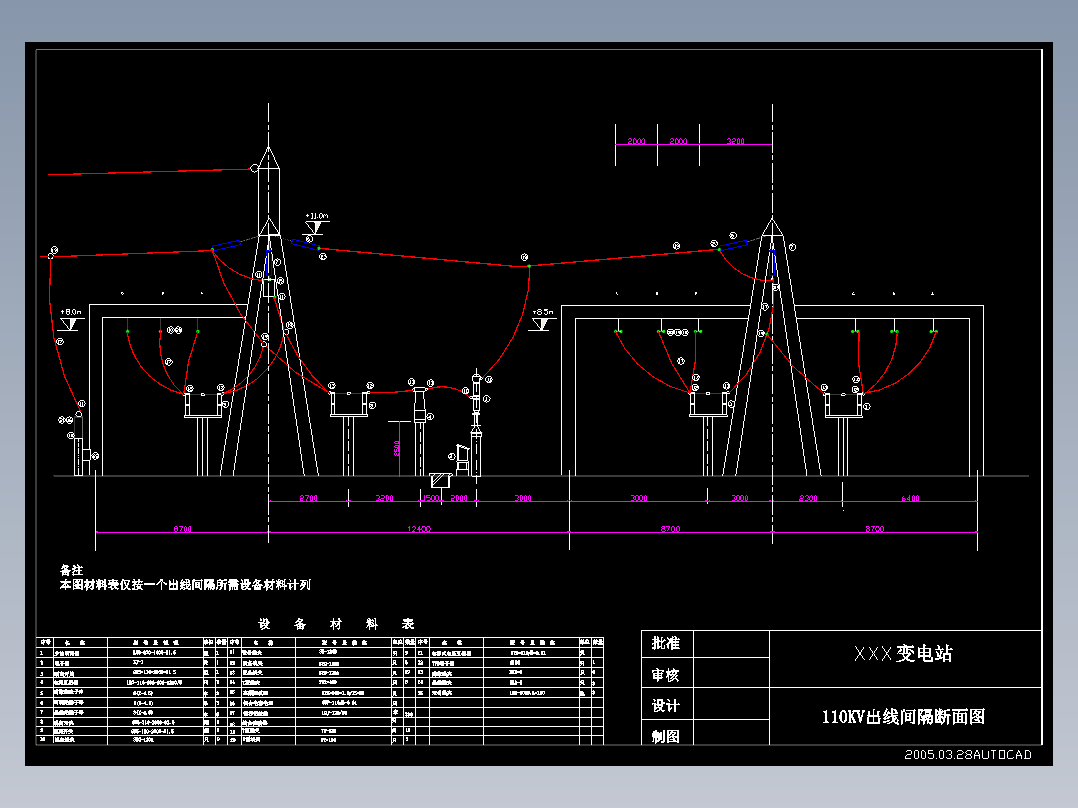Select the 2700 dimension label

[308, 498]
